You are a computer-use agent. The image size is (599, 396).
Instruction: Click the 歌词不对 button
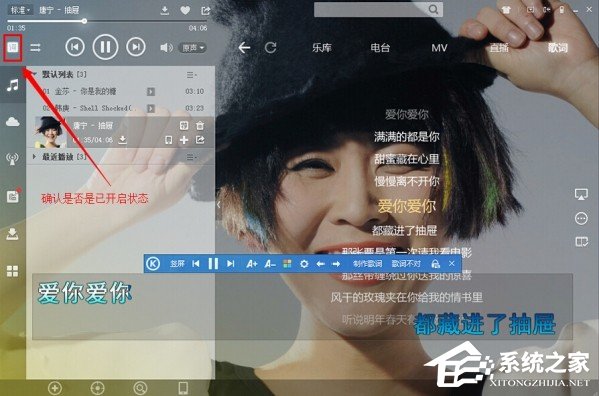[x=406, y=263]
